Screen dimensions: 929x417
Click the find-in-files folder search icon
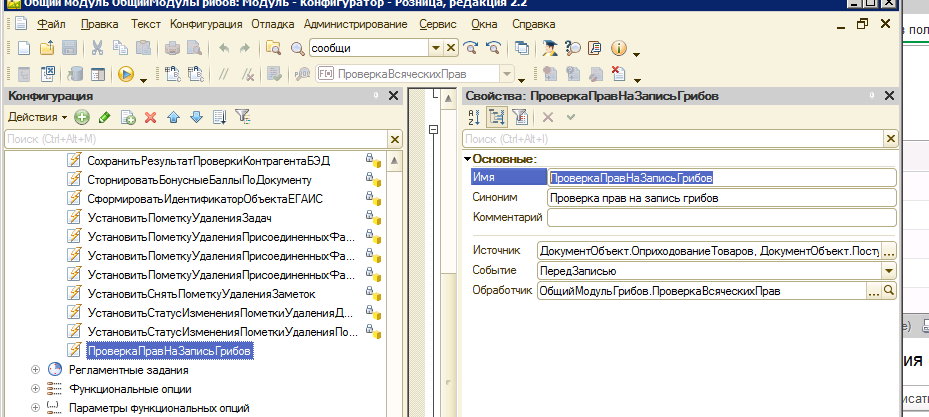[x=273, y=48]
